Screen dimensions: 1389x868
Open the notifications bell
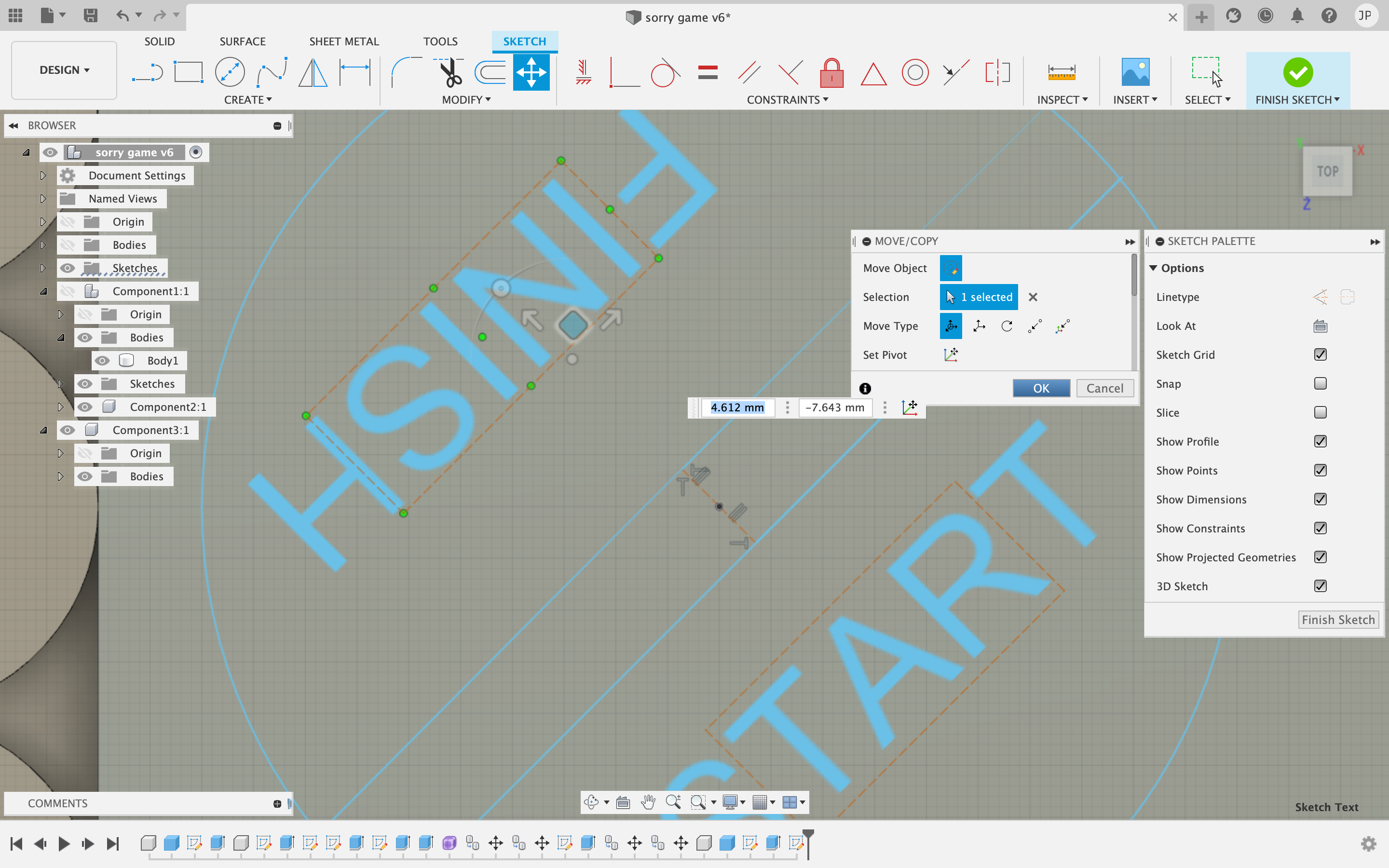pyautogui.click(x=1297, y=15)
